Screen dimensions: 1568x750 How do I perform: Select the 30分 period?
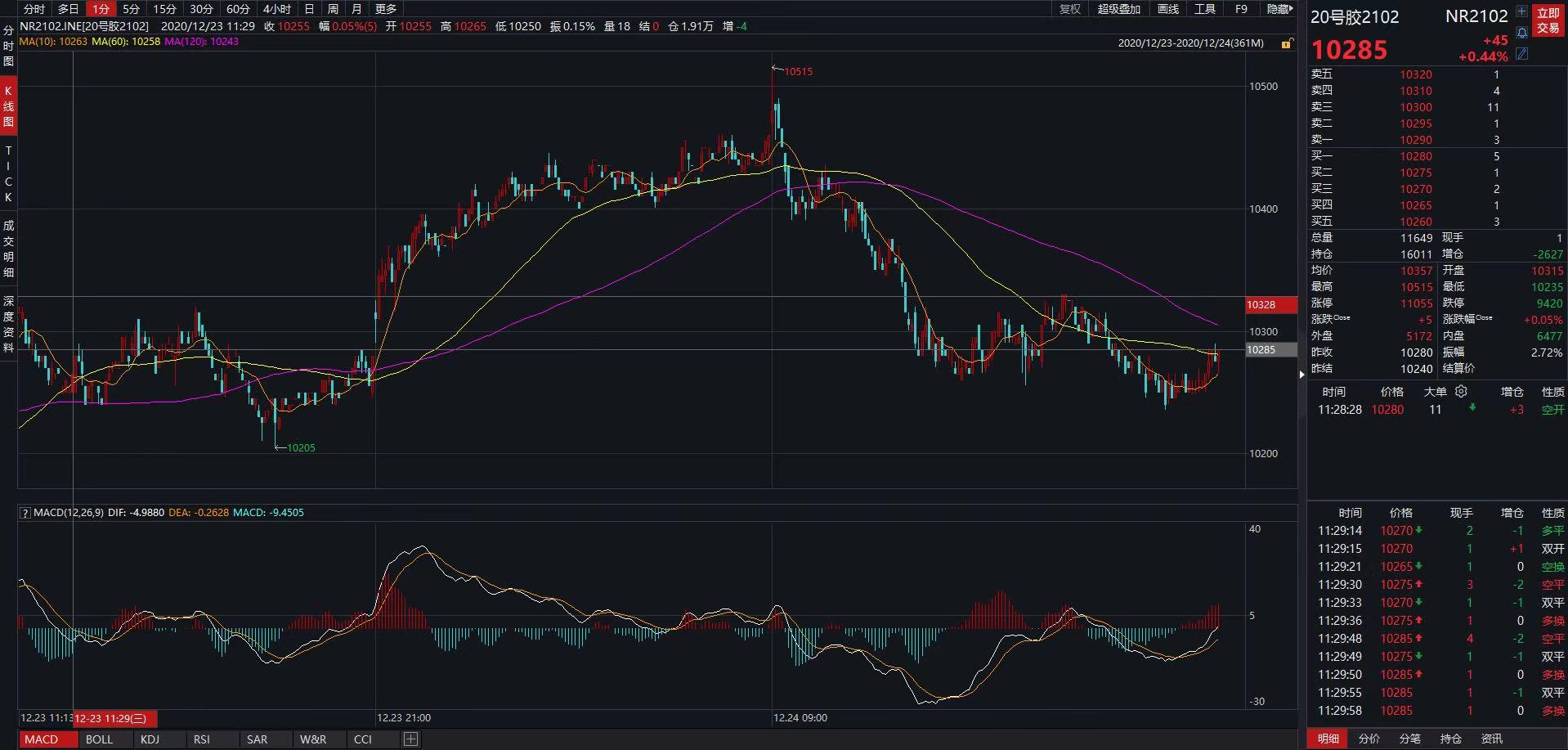click(201, 9)
